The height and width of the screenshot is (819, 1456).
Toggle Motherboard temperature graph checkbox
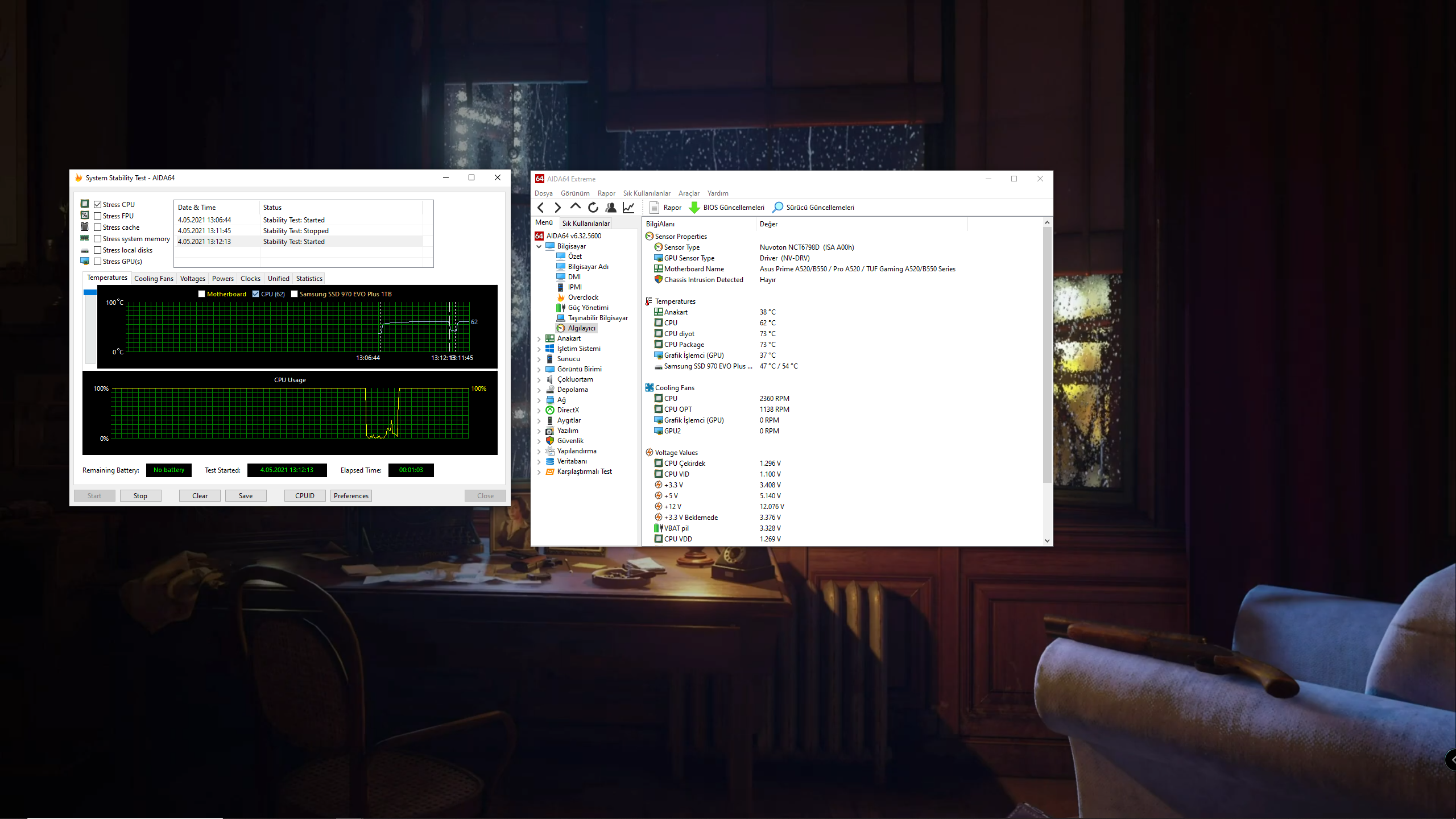(202, 294)
